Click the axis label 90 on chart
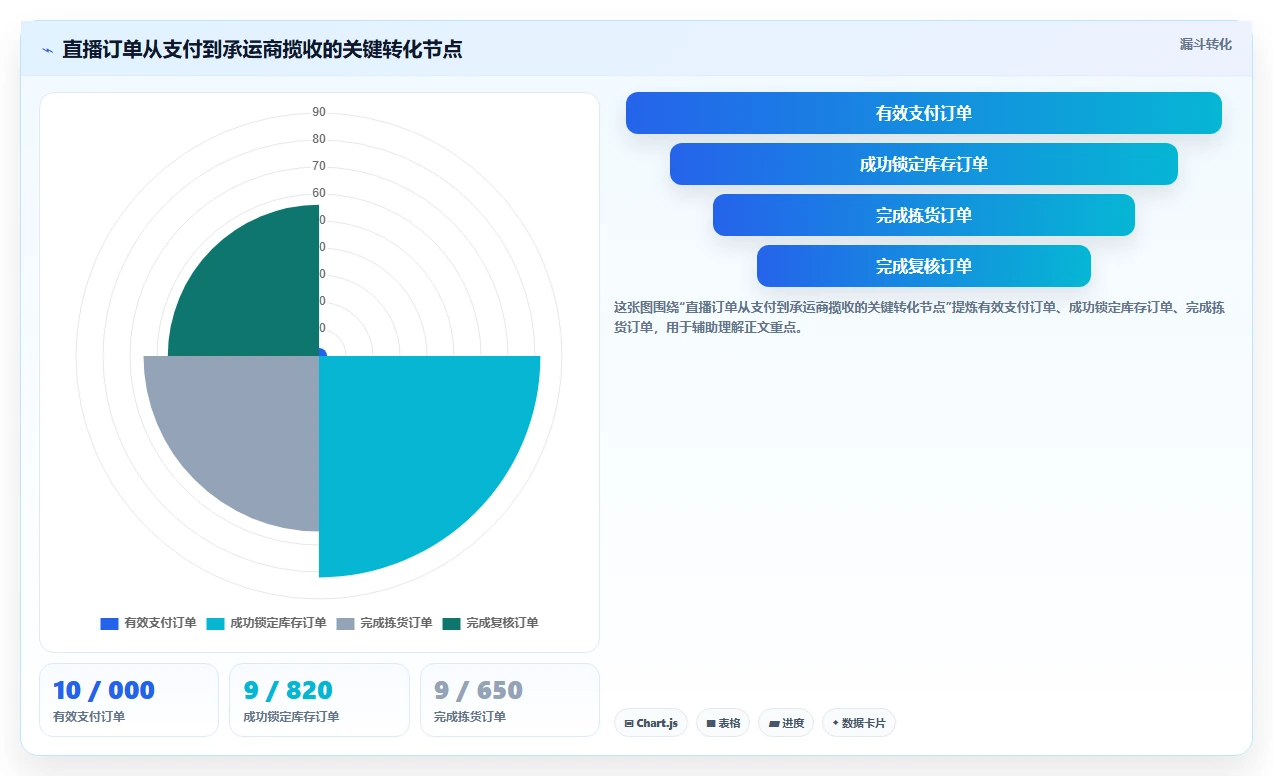This screenshot has height=776, width=1273. [319, 112]
